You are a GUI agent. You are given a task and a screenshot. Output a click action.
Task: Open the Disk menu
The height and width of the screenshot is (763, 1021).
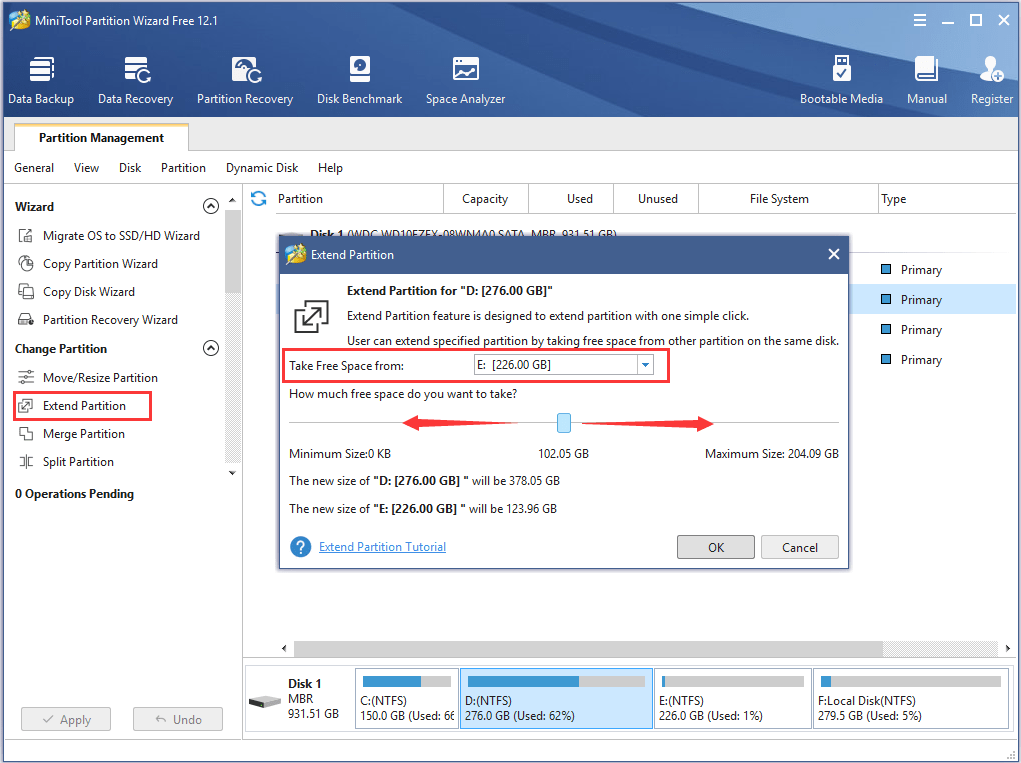[x=130, y=168]
